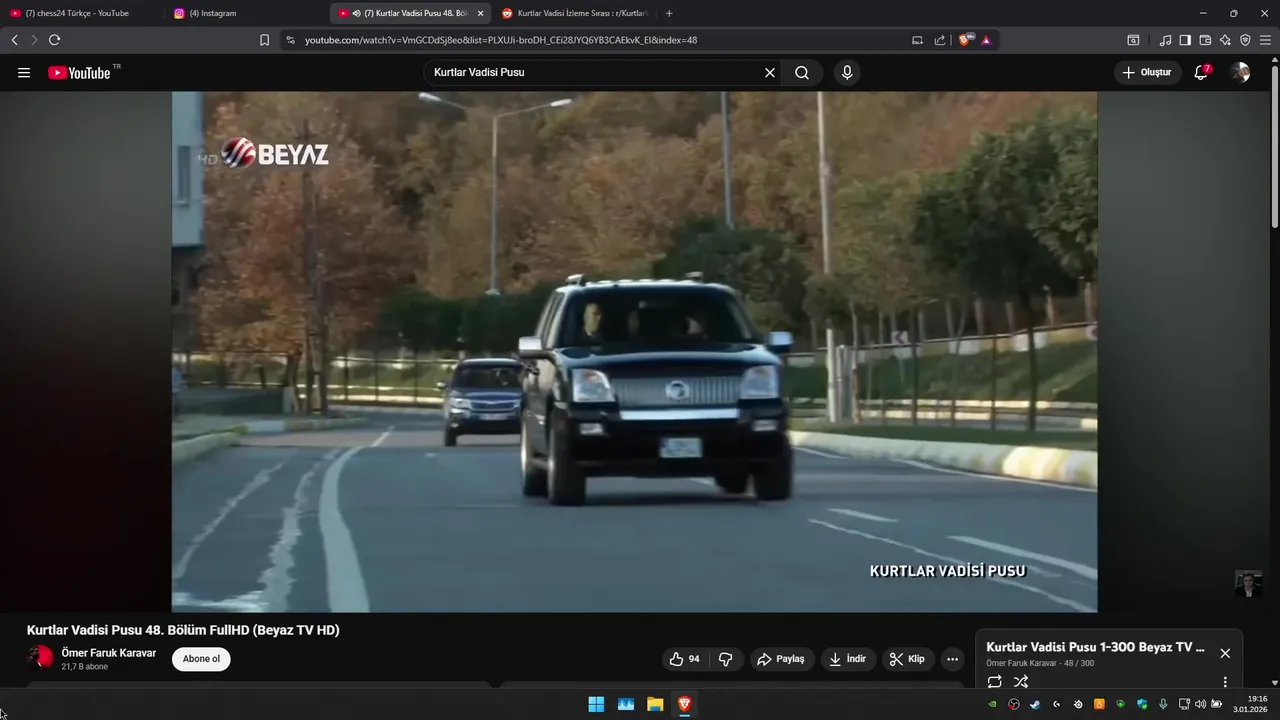Click the address bar URL
This screenshot has width=1280, height=720.
[x=501, y=40]
